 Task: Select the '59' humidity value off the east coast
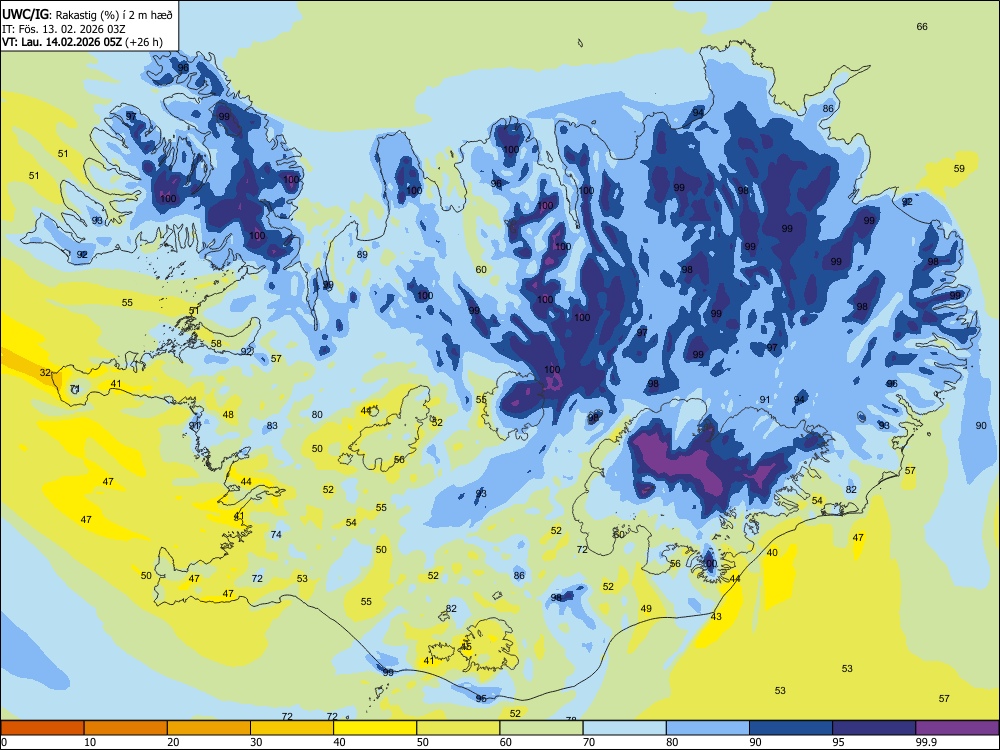(959, 168)
